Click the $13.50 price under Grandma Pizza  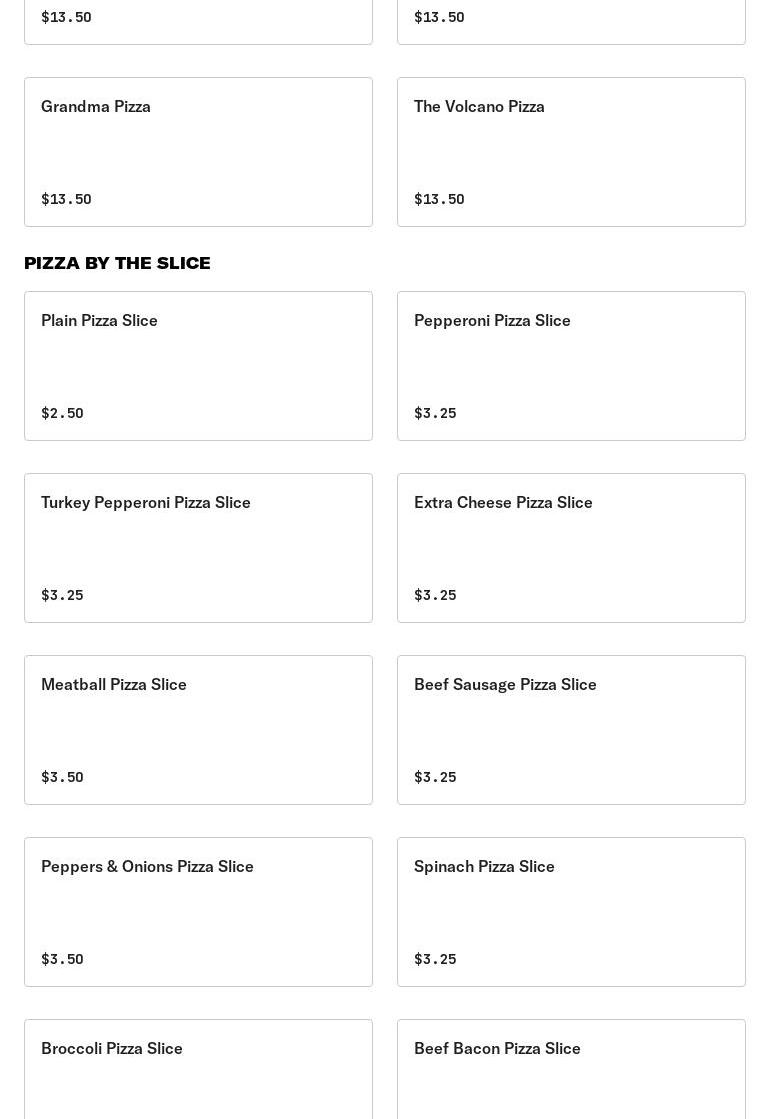[x=66, y=199]
